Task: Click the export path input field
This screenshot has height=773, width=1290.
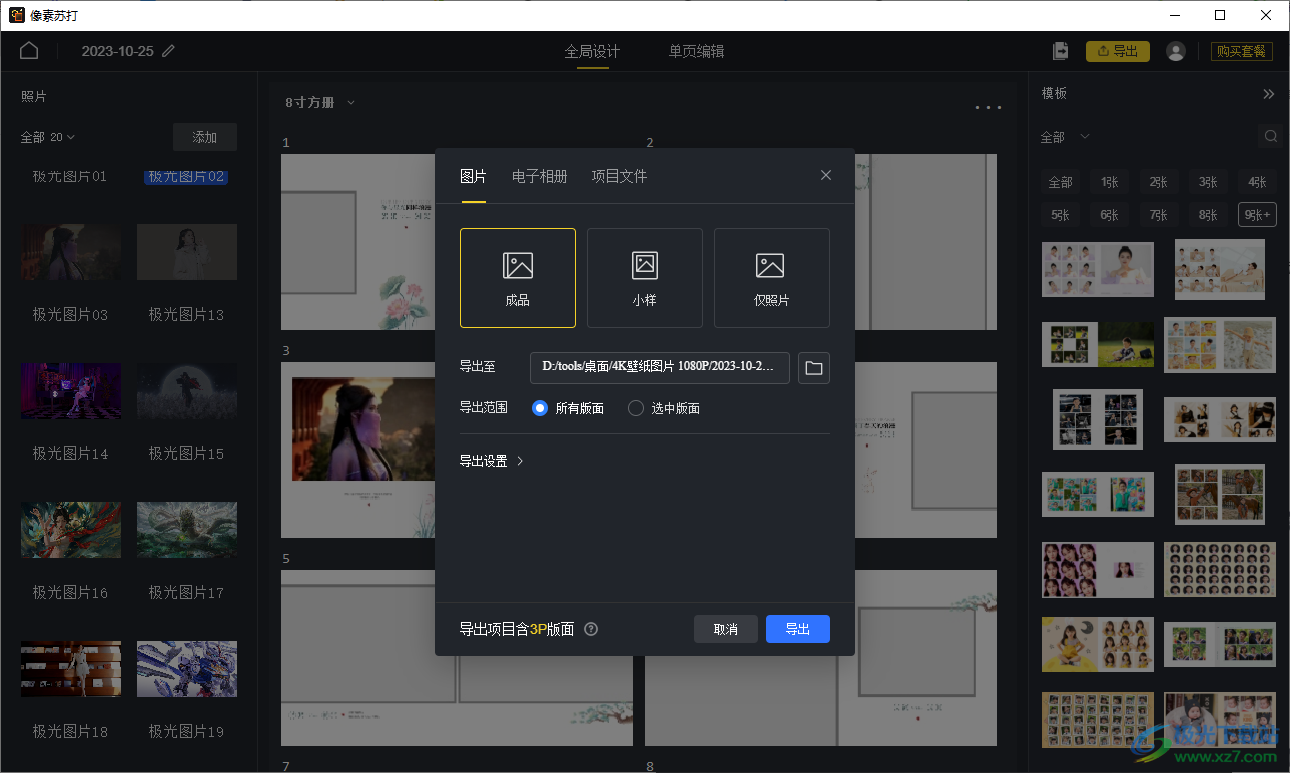Action: pos(659,367)
